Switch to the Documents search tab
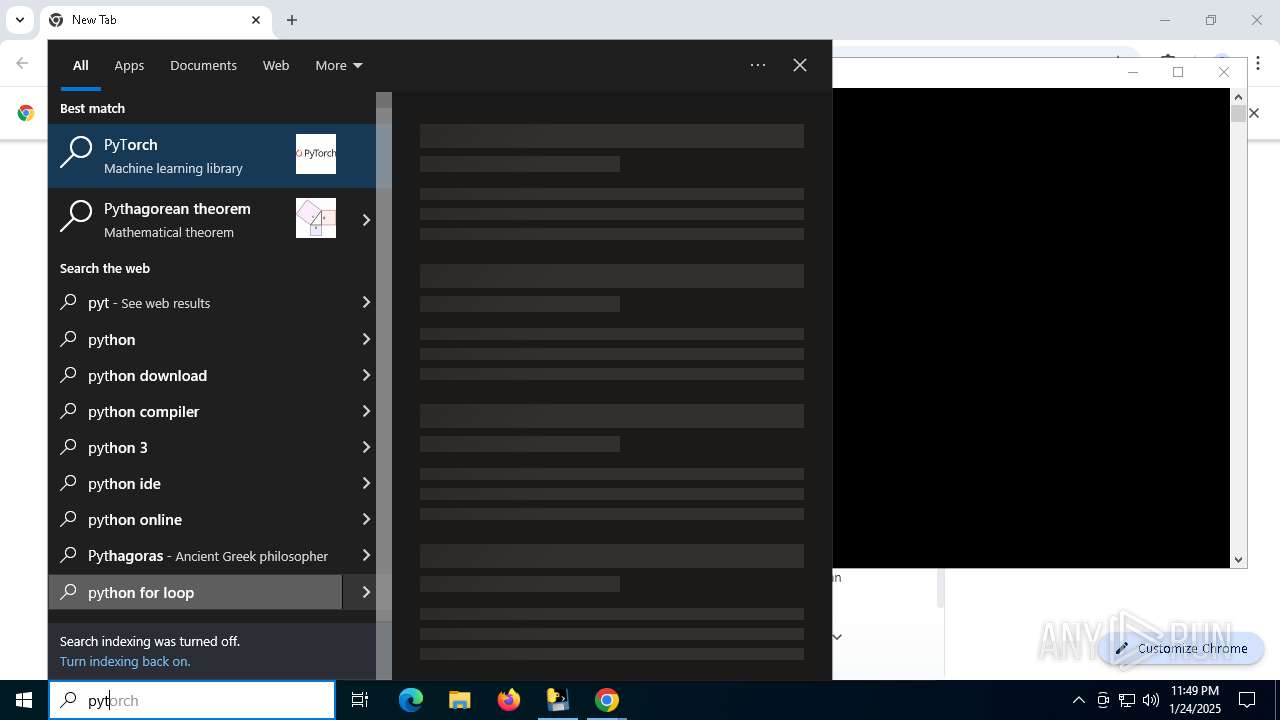Image resolution: width=1280 pixels, height=720 pixels. [203, 66]
